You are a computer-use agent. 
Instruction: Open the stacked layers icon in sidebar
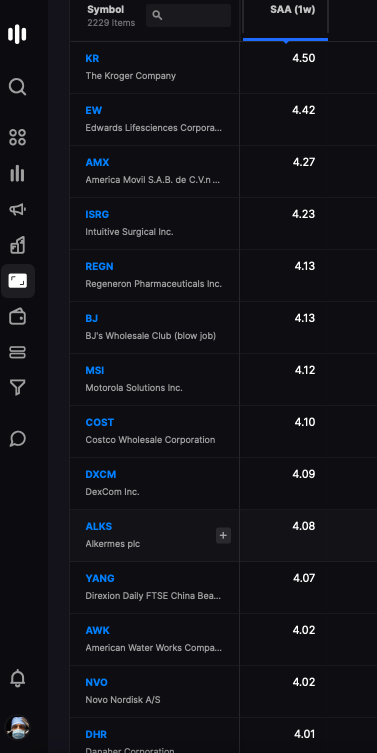(x=17, y=352)
